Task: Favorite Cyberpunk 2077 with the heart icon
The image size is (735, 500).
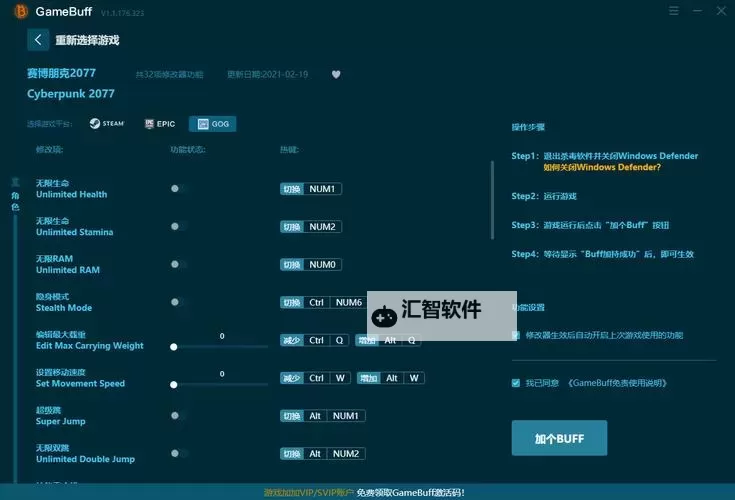Action: pyautogui.click(x=336, y=75)
